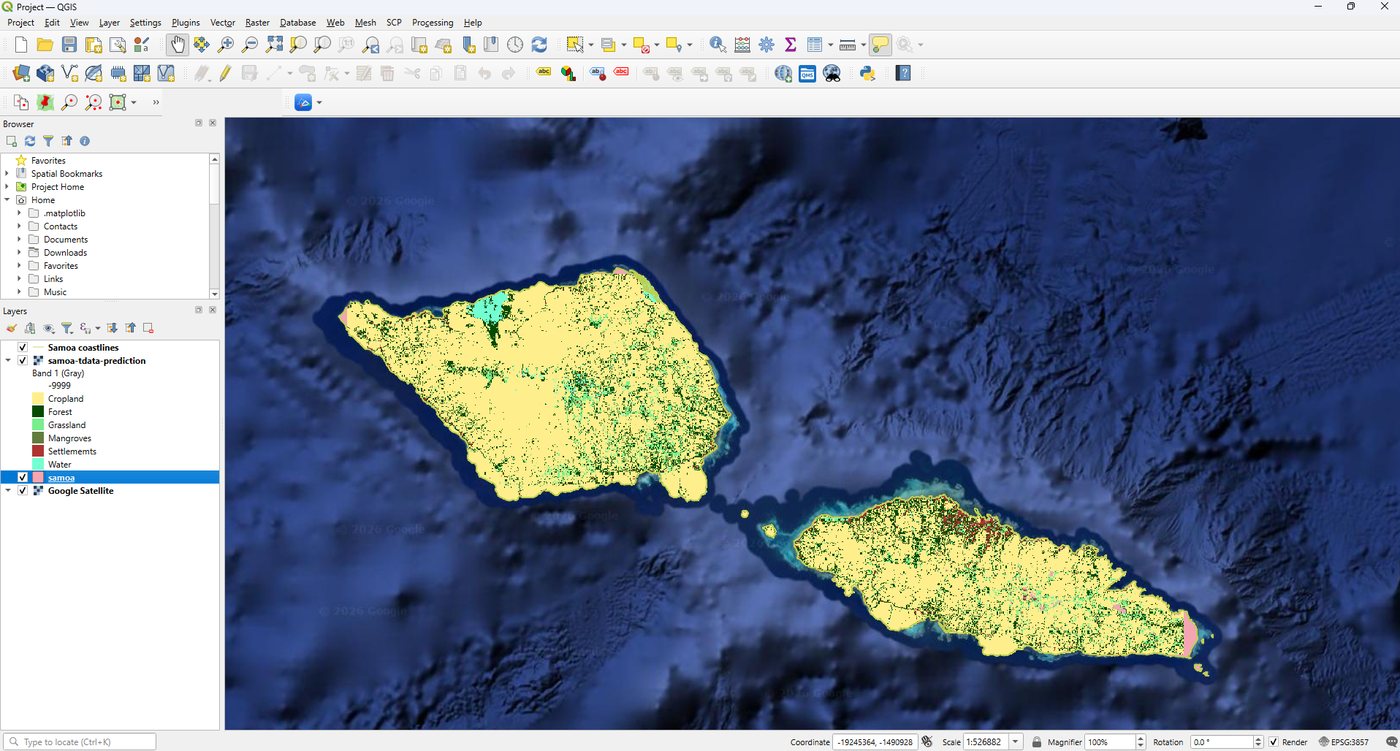
Task: Refresh the Browser panel
Action: click(30, 141)
